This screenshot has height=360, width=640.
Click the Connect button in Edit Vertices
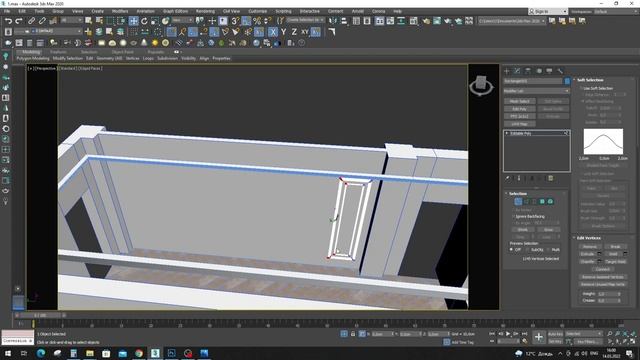pos(602,269)
